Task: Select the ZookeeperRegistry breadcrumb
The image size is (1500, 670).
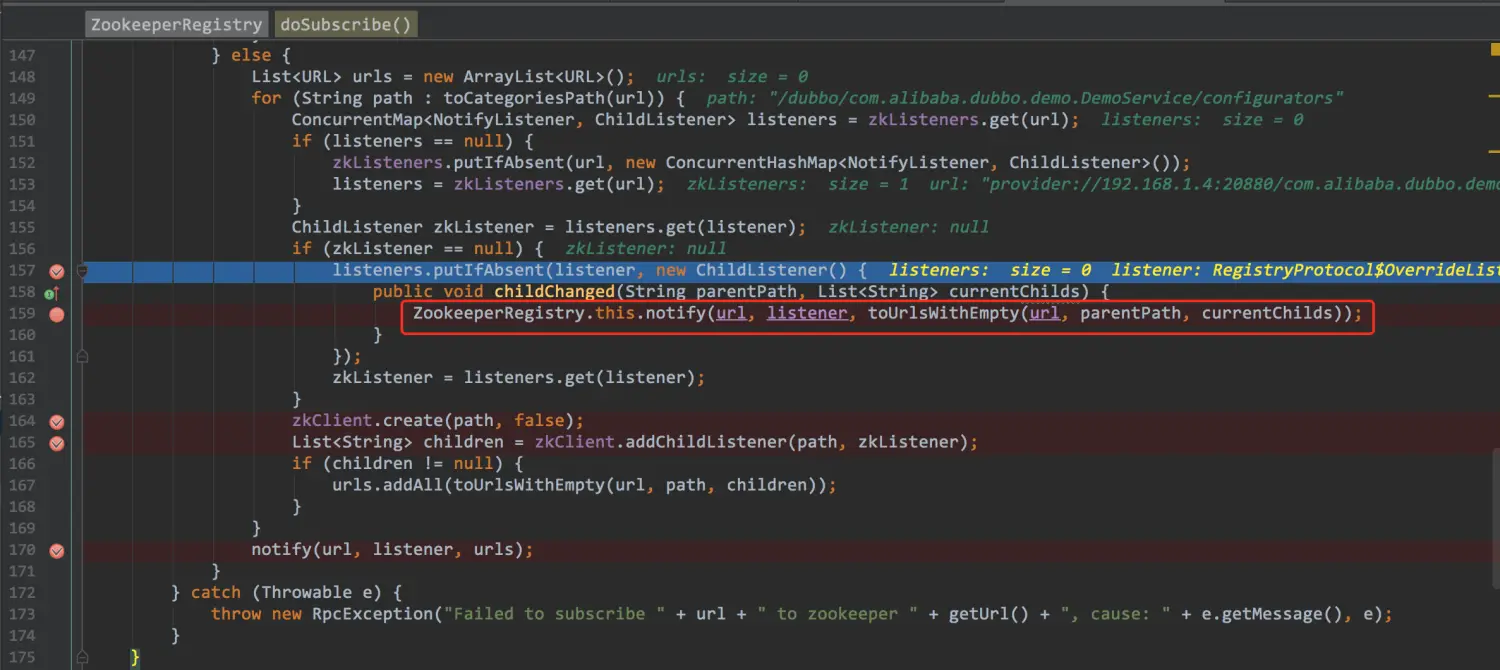Action: coord(176,24)
